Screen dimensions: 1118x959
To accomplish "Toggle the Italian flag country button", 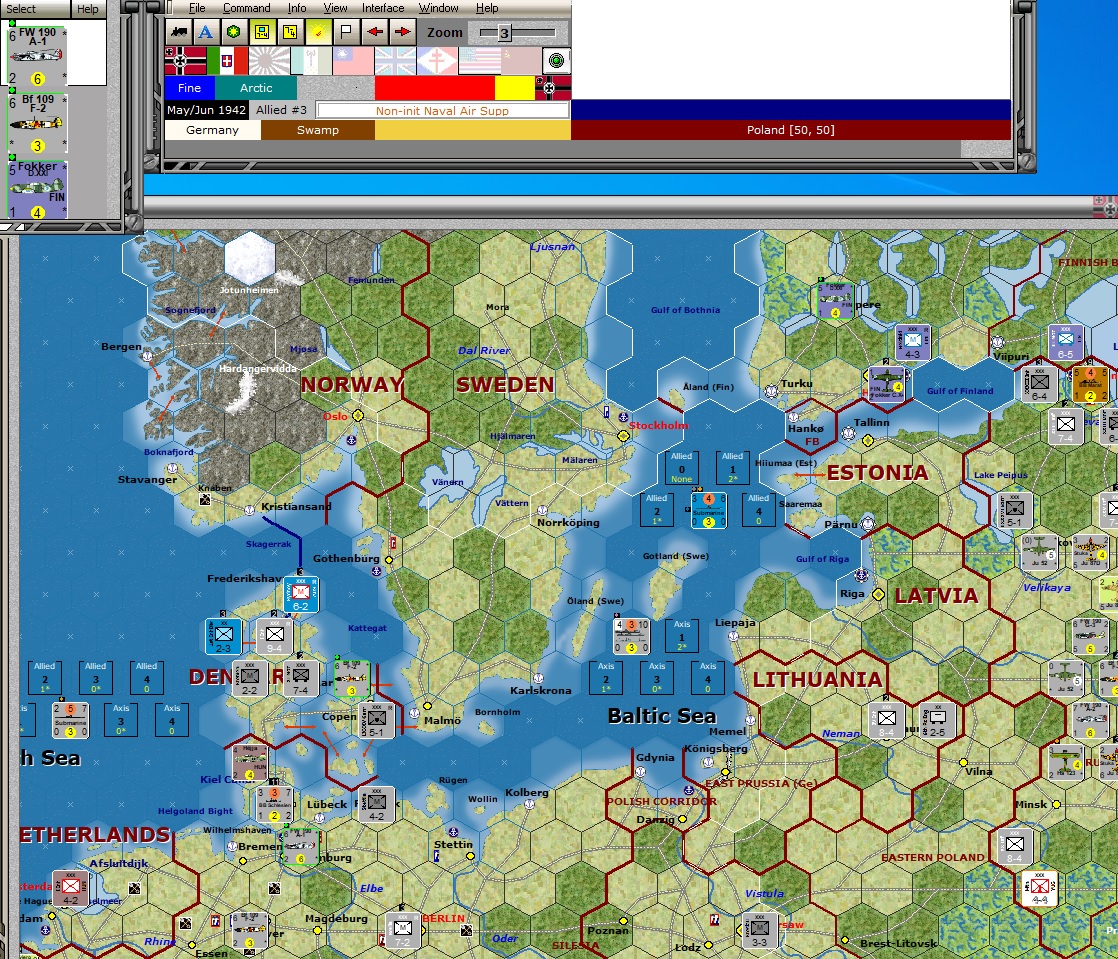I will point(227,61).
